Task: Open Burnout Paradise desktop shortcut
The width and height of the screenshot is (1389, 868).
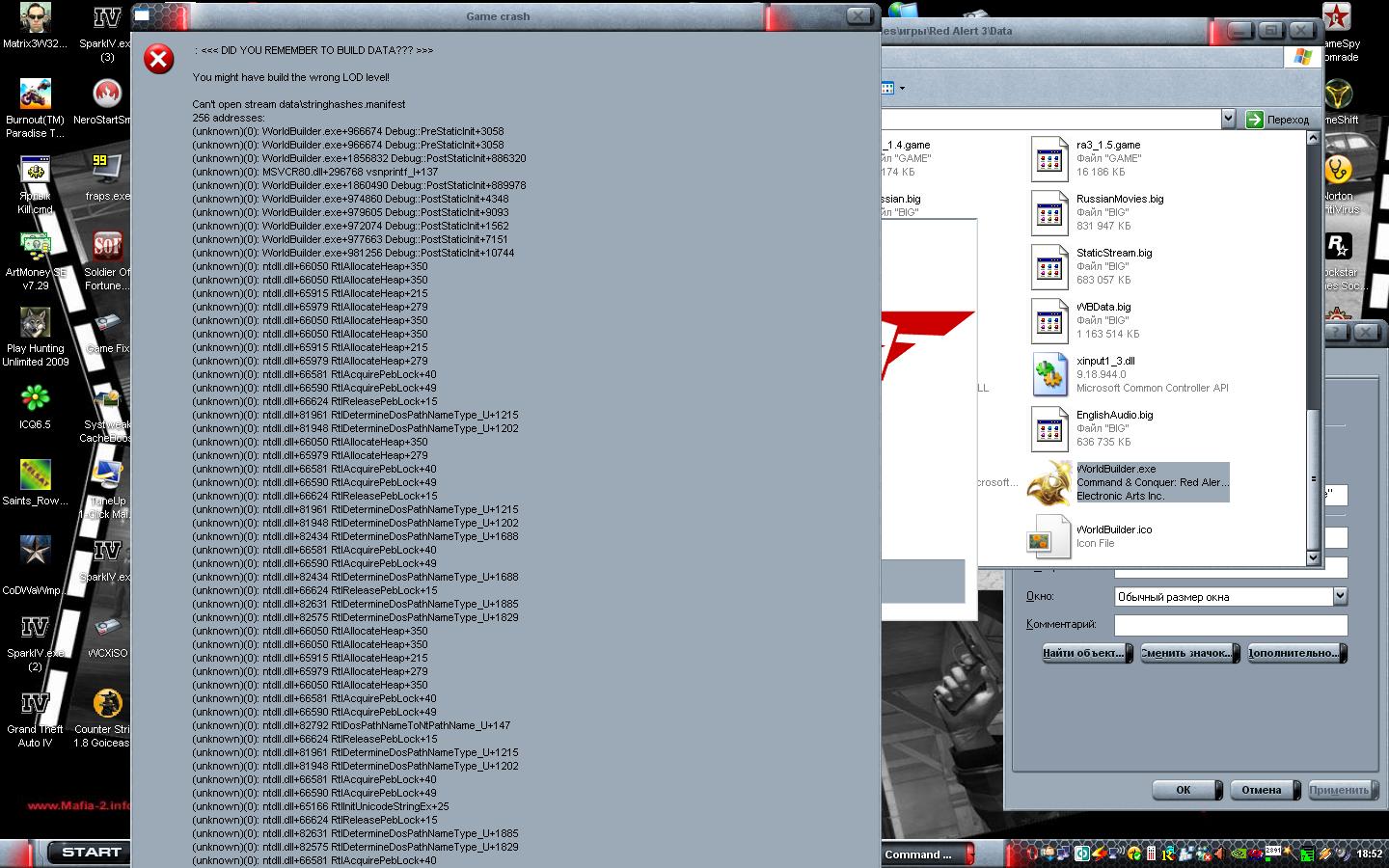Action: 35,108
